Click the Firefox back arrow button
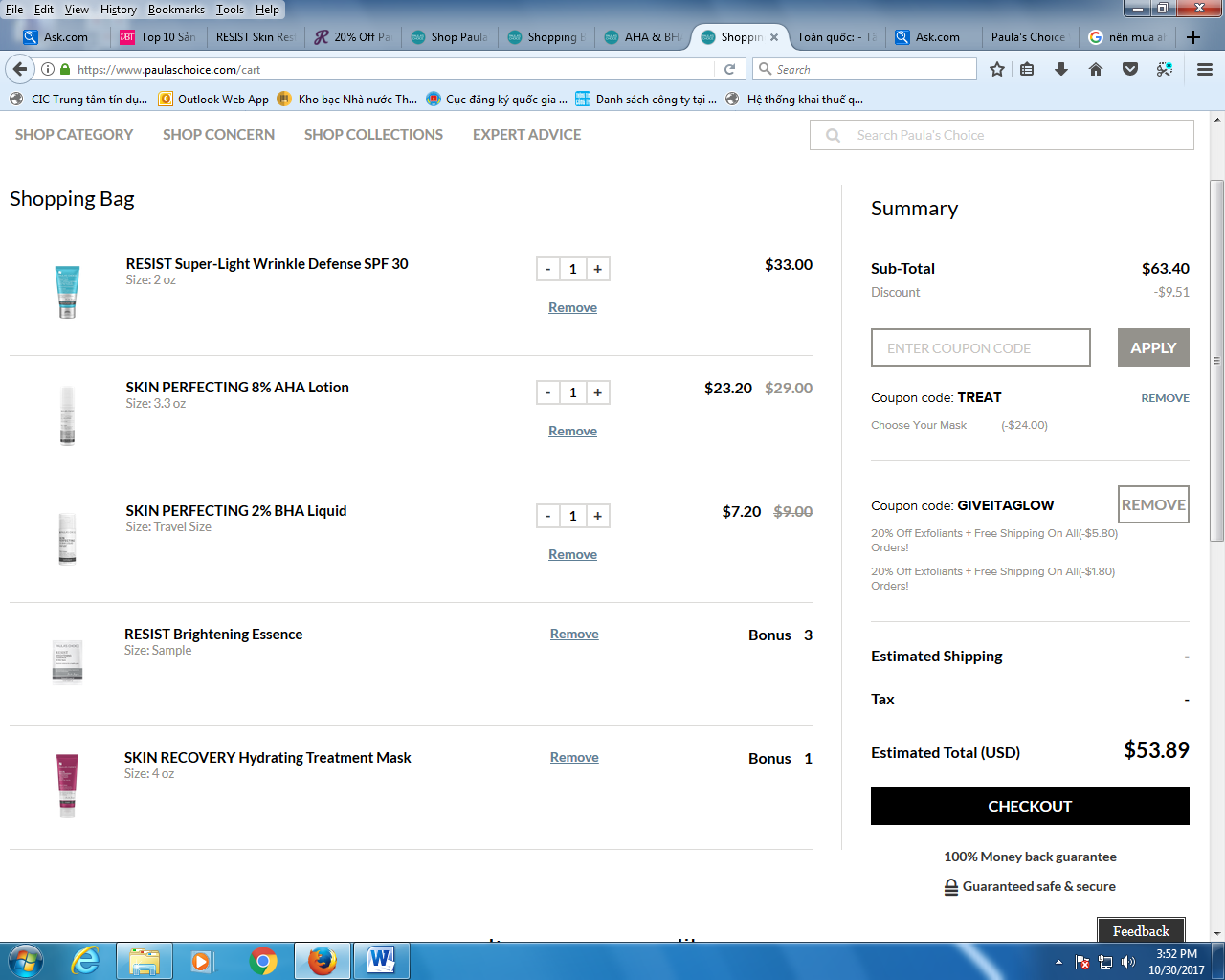This screenshot has width=1225, height=980. (20, 69)
